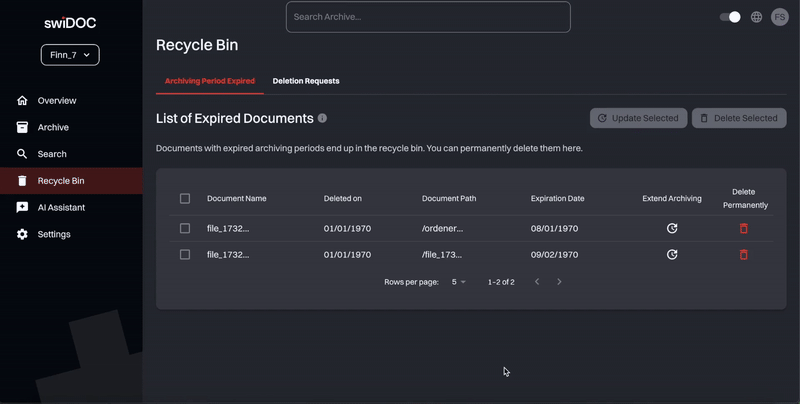This screenshot has height=404, width=800.
Task: Open the Finn_7 workspace dropdown
Action: (x=70, y=55)
